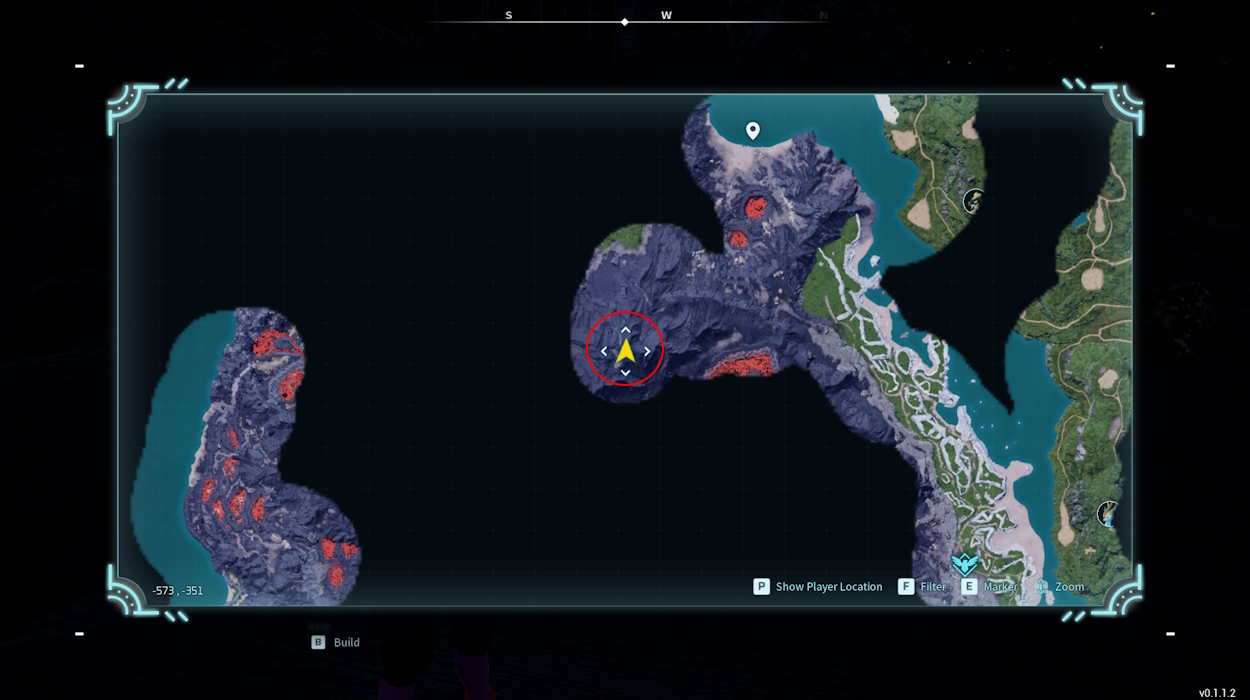Click the map coordinates readout -573, -351
Screen dimensions: 1250x700
click(x=177, y=591)
